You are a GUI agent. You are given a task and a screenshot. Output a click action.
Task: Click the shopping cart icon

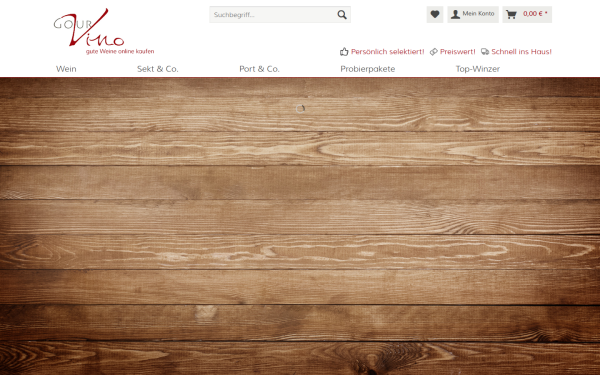(511, 15)
